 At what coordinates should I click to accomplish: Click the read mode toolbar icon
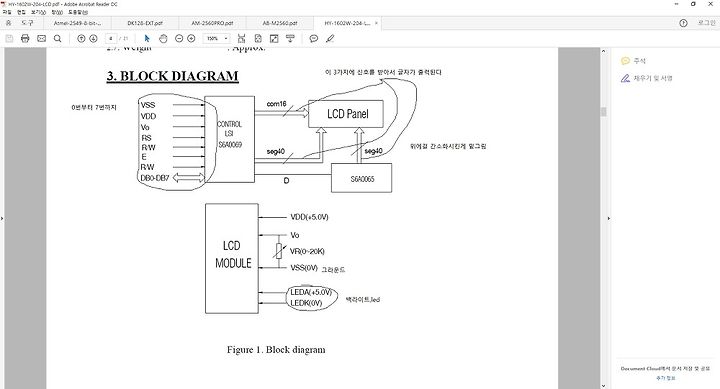click(290, 39)
